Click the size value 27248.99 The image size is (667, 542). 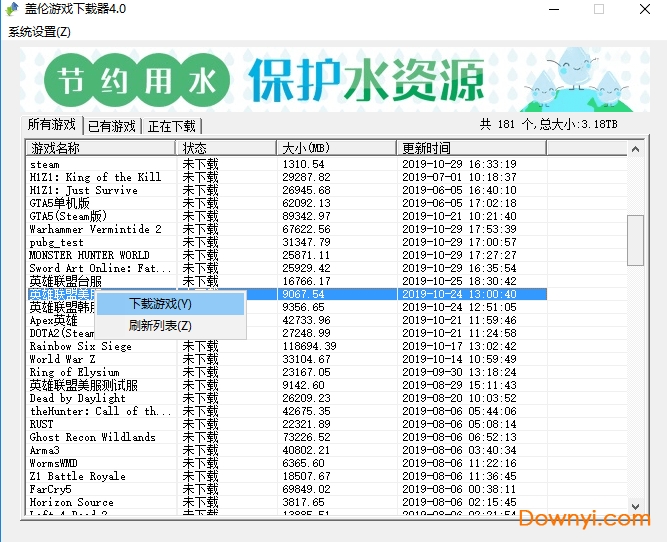click(306, 333)
